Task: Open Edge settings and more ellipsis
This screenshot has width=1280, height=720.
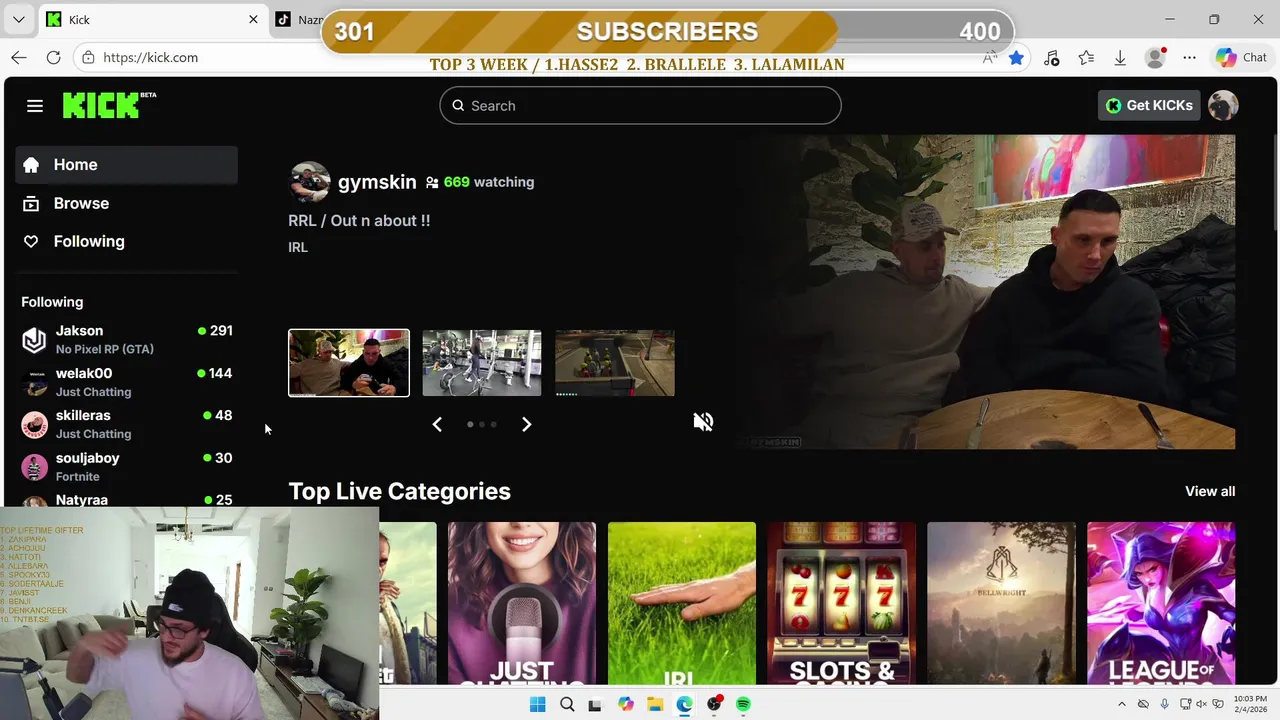Action: (x=1189, y=58)
